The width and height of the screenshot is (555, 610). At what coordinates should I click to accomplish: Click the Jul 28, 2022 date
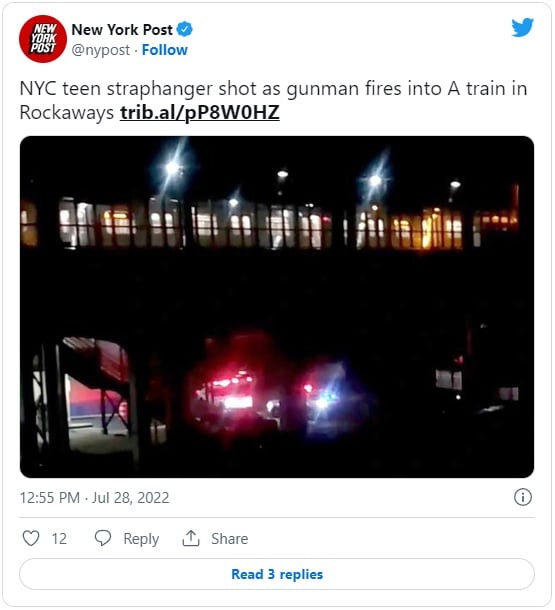(130, 498)
